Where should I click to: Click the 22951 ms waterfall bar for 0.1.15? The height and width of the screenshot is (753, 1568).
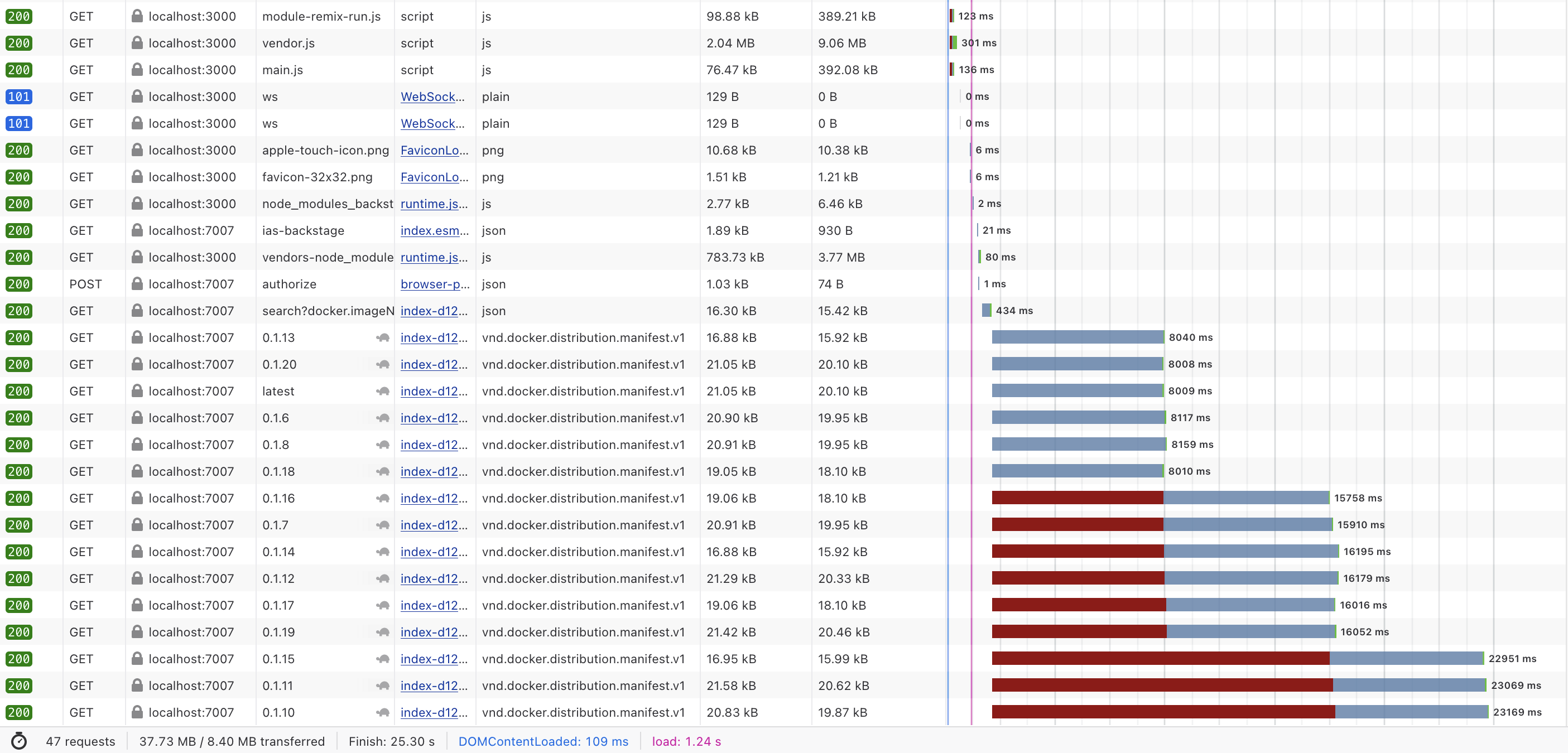1235,659
